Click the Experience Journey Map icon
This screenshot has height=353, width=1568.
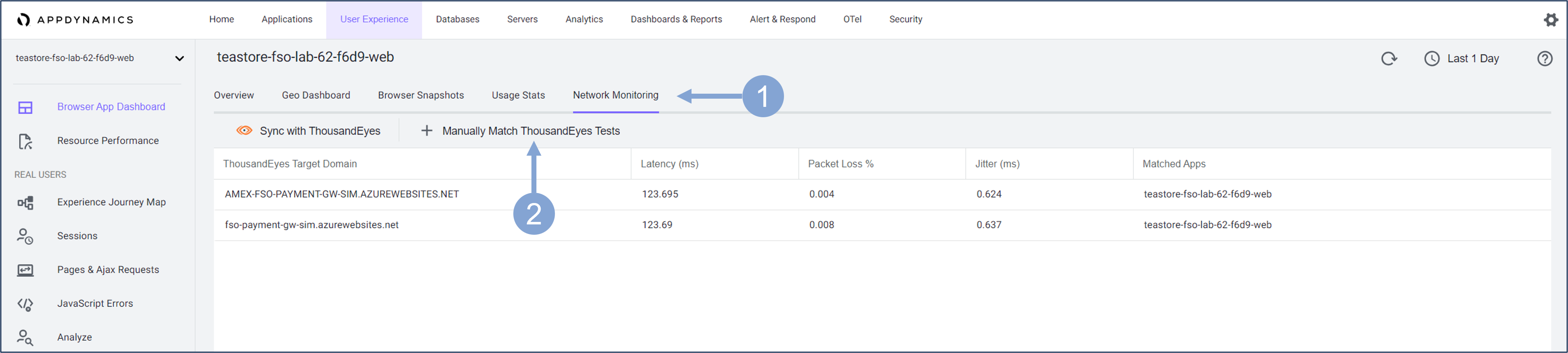click(26, 202)
